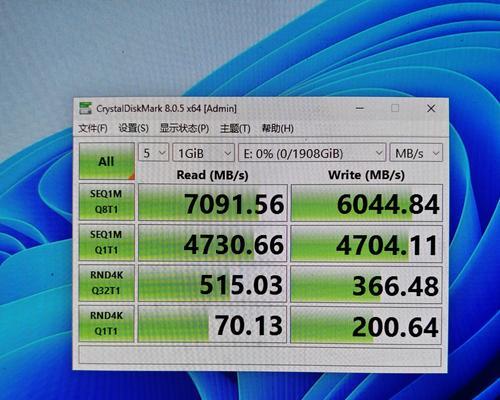Run the RND4K Q1T1 test
This screenshot has height=400, width=500.
tap(107, 323)
